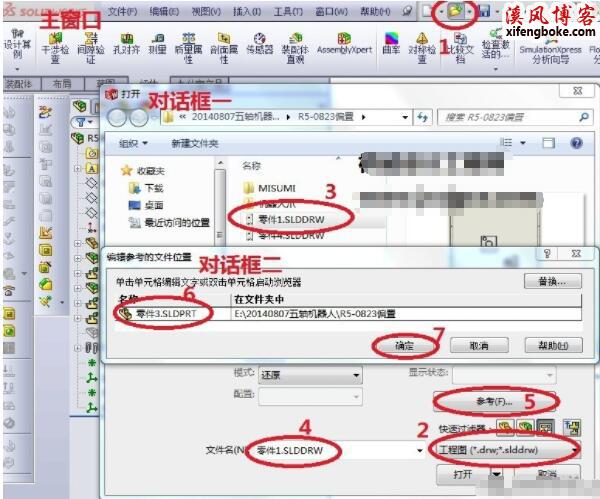Open the 传感器 sensor tool
Image resolution: width=600 pixels, height=499 pixels.
pos(260,44)
